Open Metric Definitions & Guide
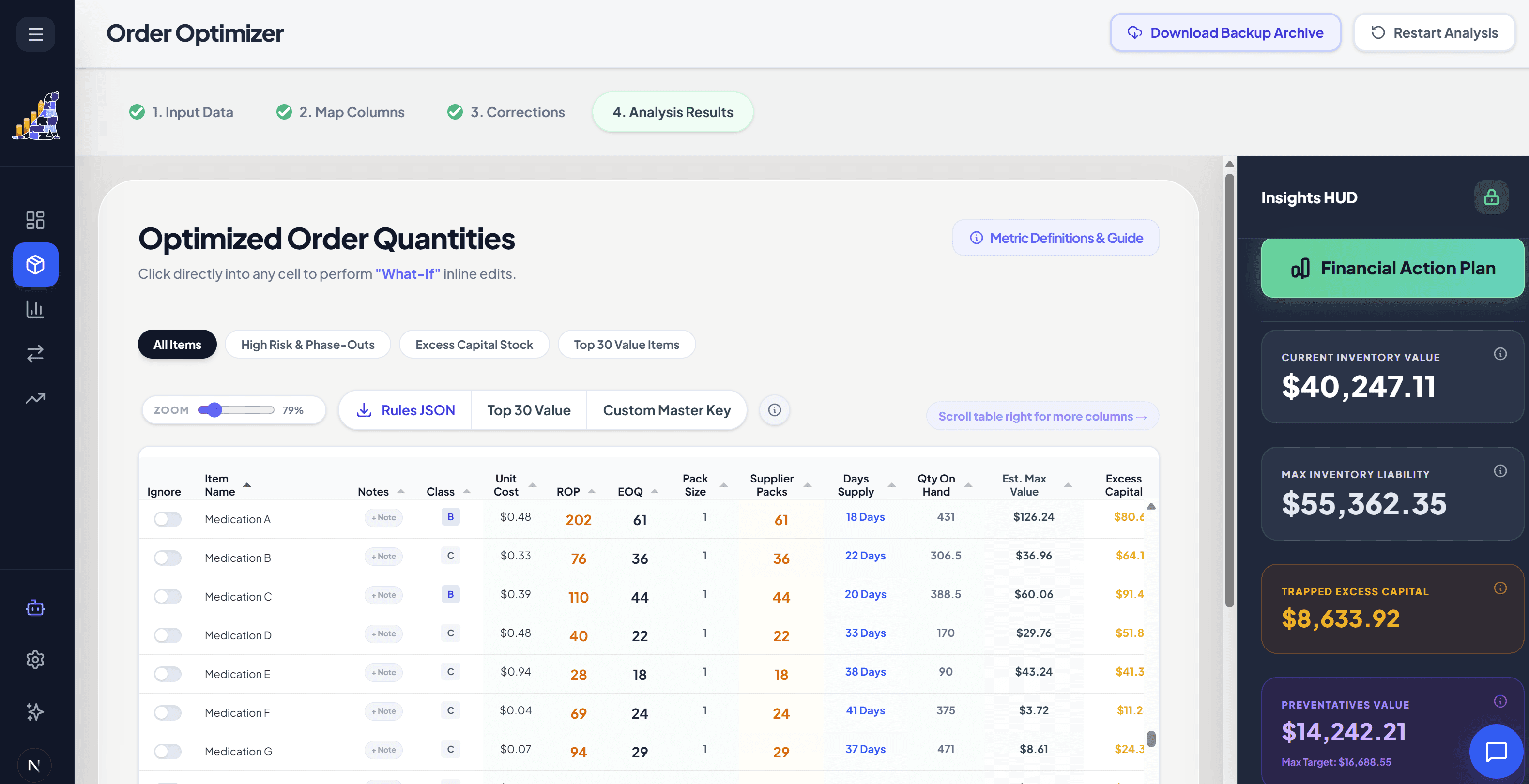Image resolution: width=1529 pixels, height=784 pixels. click(1055, 238)
